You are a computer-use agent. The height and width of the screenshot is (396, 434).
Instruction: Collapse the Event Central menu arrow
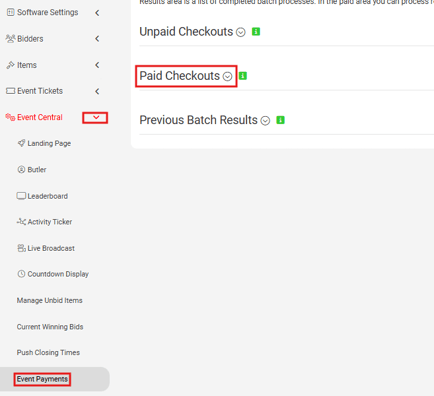point(96,117)
